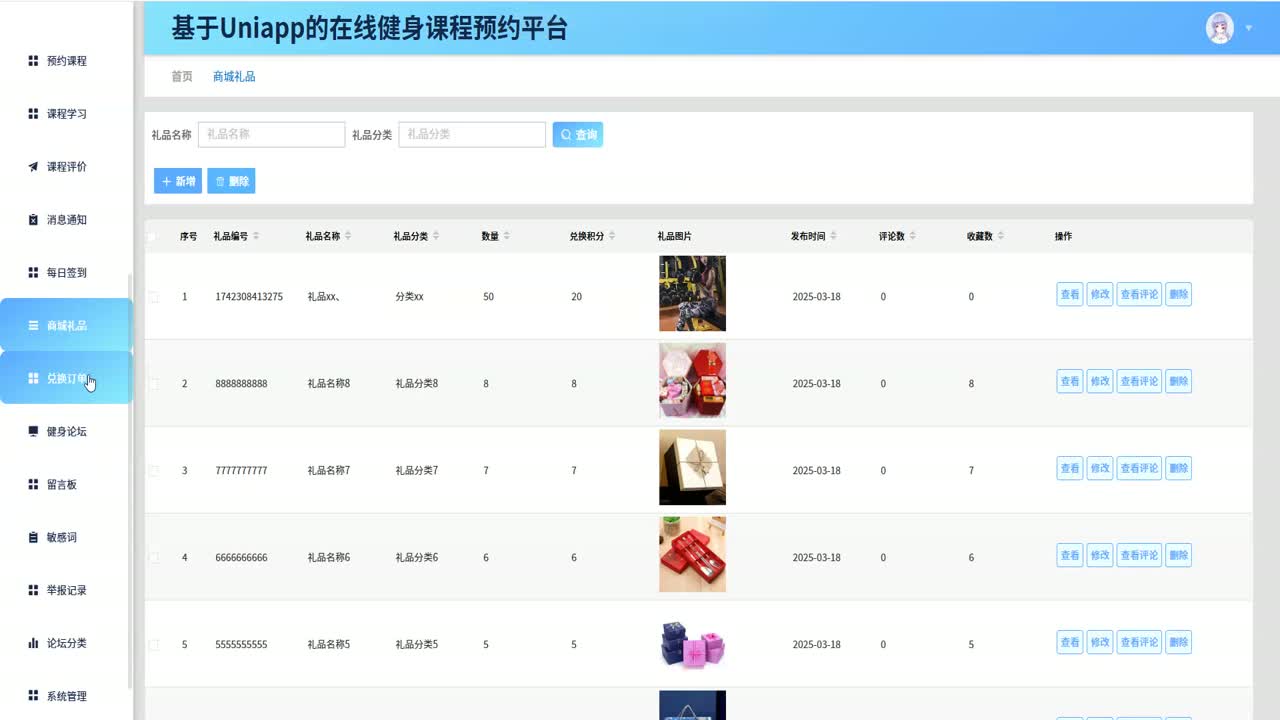The image size is (1280, 720).
Task: Click 查看 for 礼品名称5
Action: pyautogui.click(x=1070, y=642)
